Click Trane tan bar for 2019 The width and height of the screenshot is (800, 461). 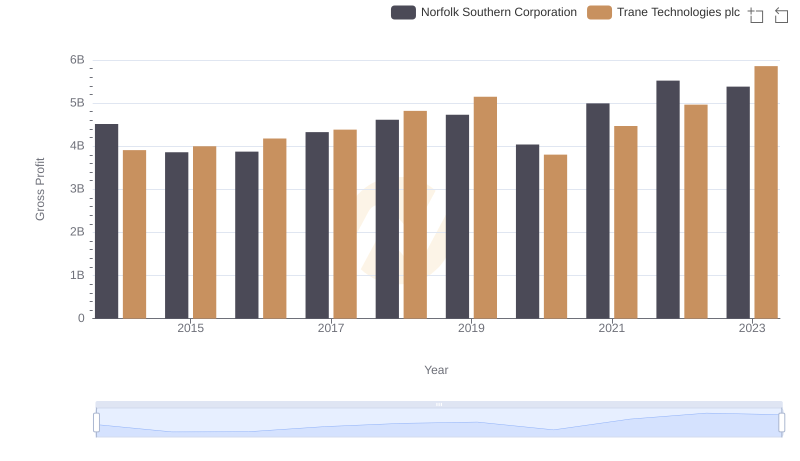[x=486, y=208]
